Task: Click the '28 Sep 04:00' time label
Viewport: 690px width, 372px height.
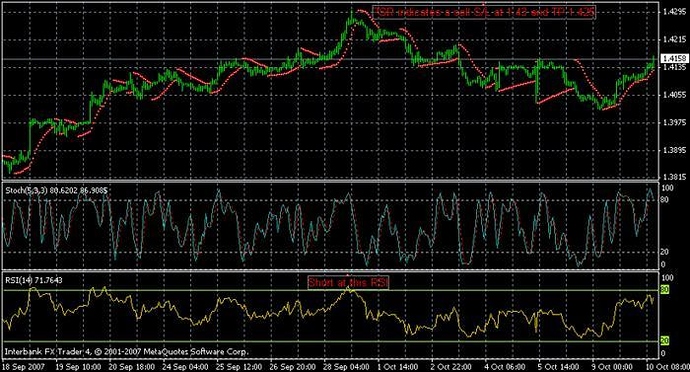Action: 346,366
